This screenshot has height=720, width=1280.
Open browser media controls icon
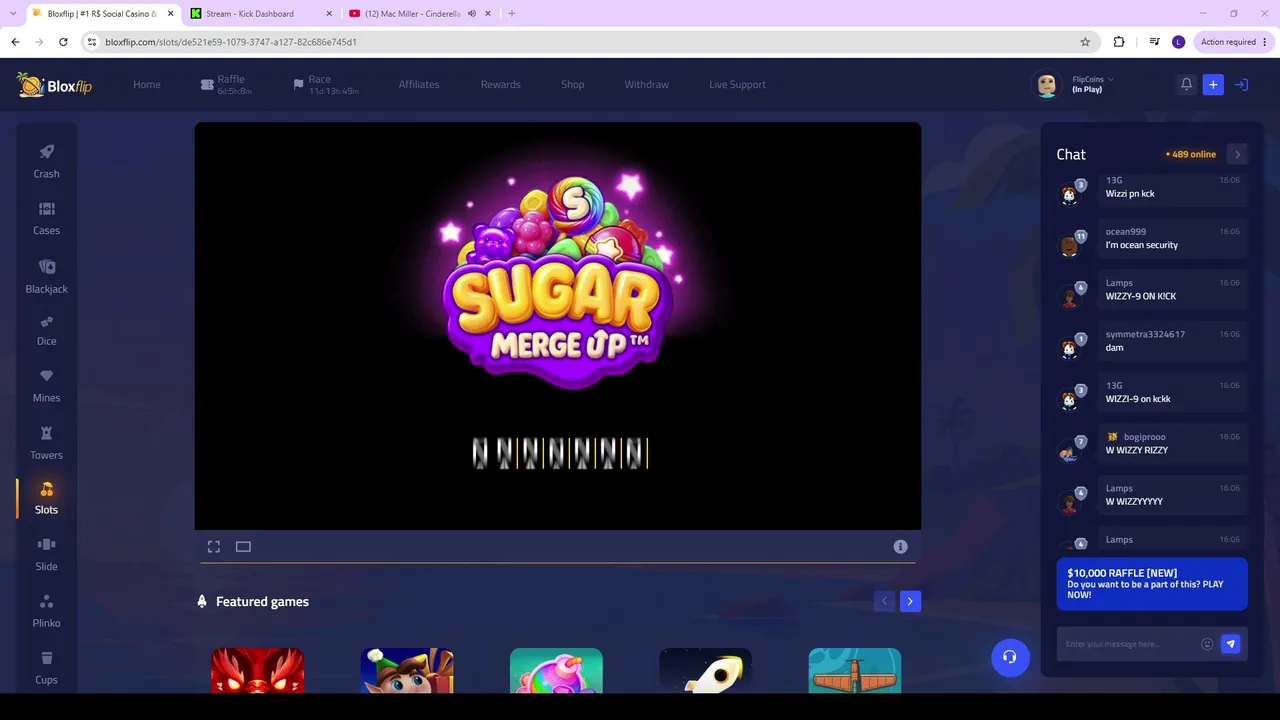point(1154,42)
